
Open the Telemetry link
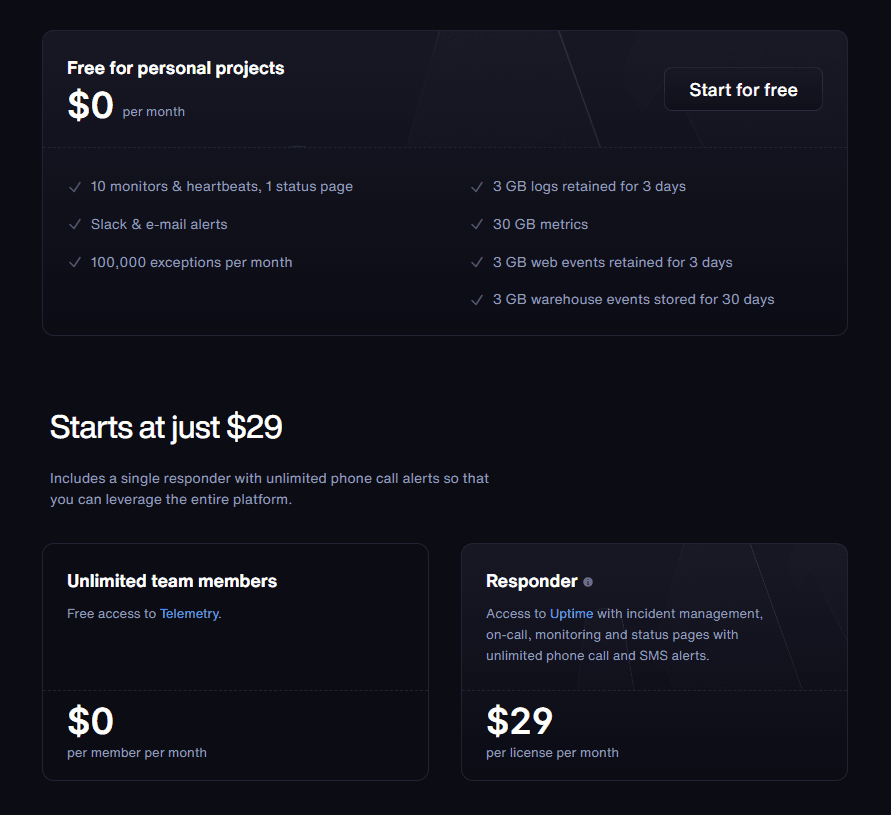[188, 614]
